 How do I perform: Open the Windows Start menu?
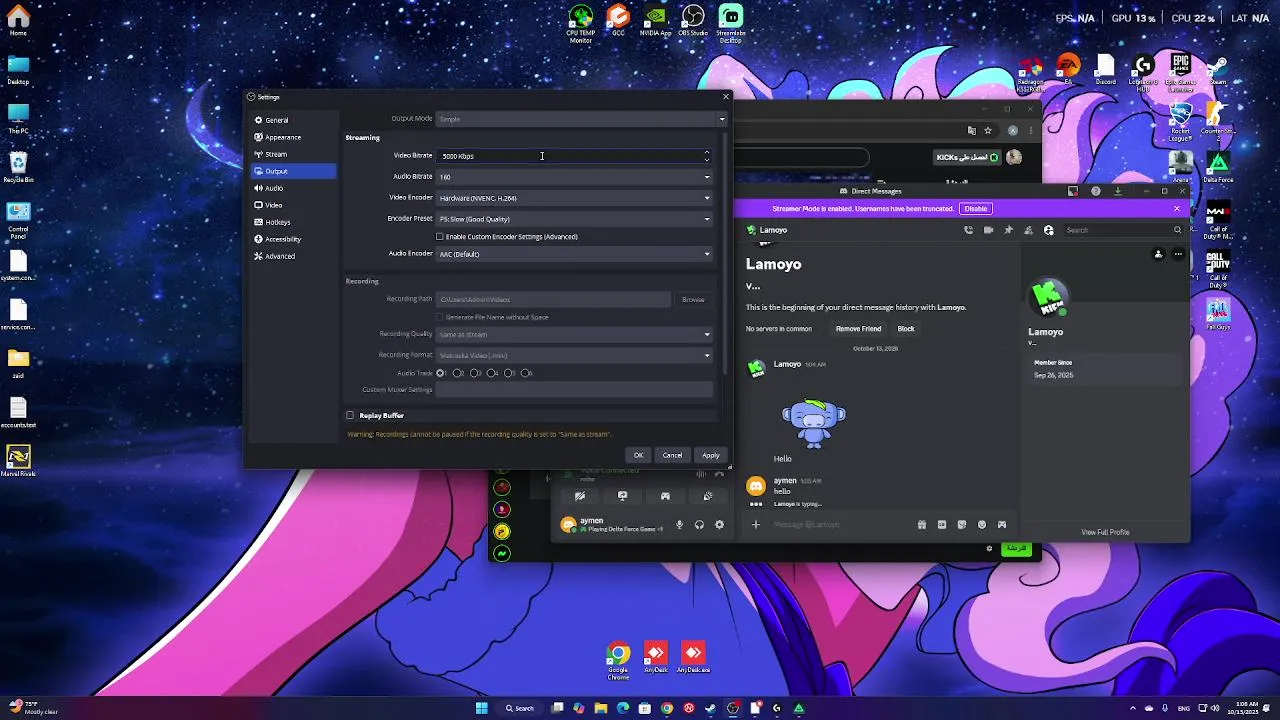point(481,708)
